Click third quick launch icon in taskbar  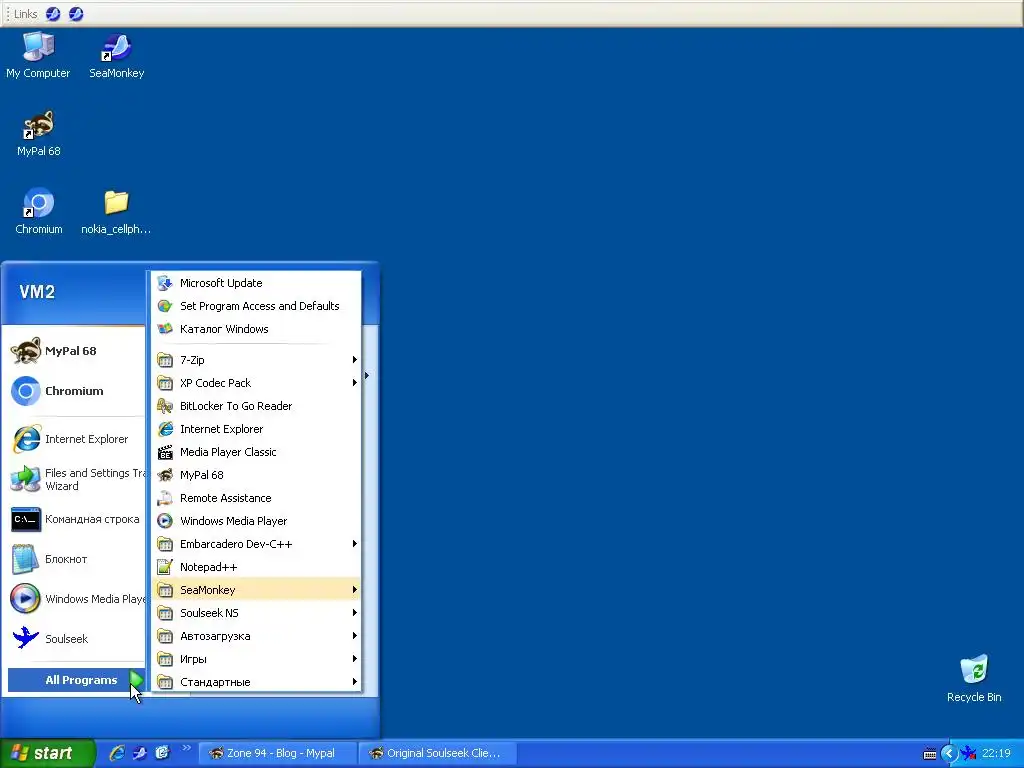(x=162, y=753)
